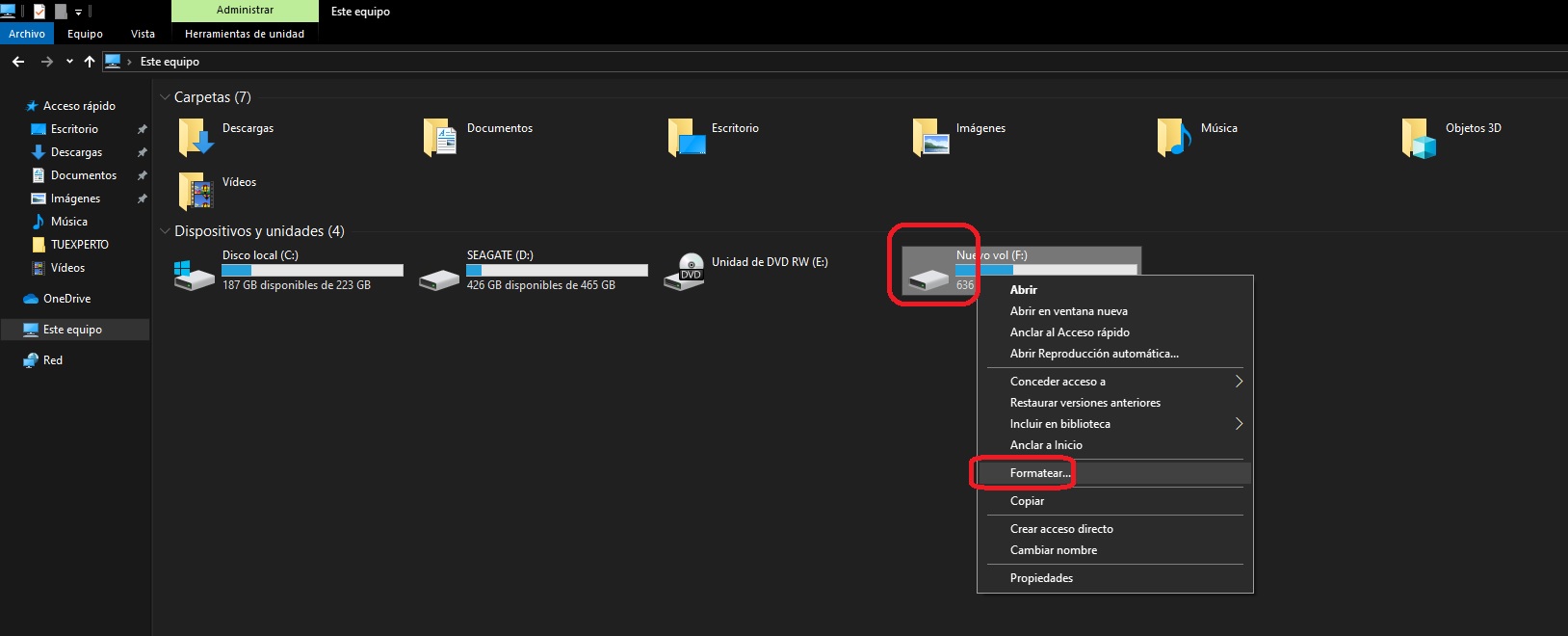Switch to the Vista ribbon tab
The height and width of the screenshot is (636, 1568).
pos(143,34)
